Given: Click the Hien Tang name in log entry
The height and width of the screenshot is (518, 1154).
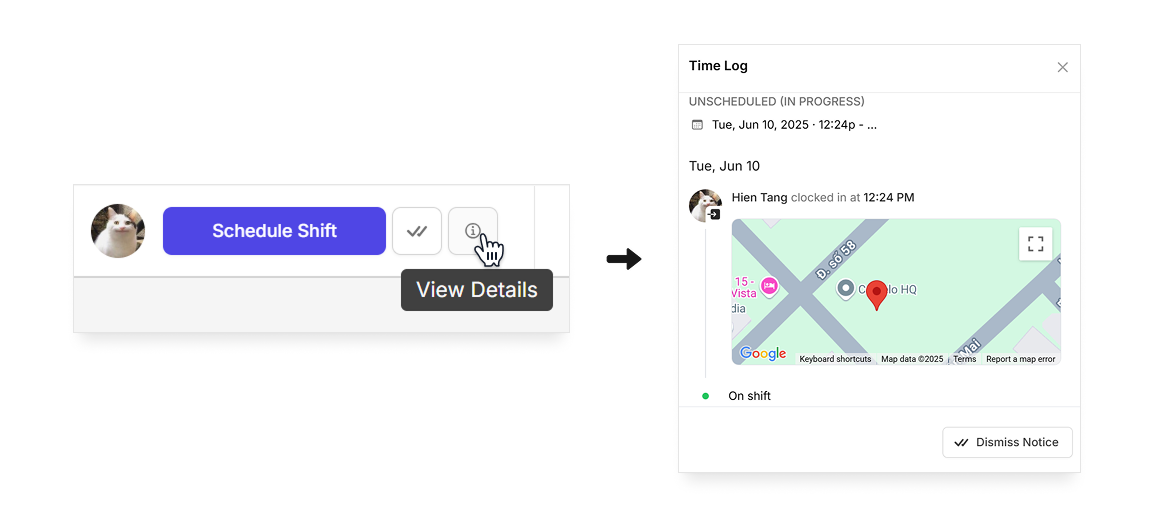Looking at the screenshot, I should coord(760,197).
